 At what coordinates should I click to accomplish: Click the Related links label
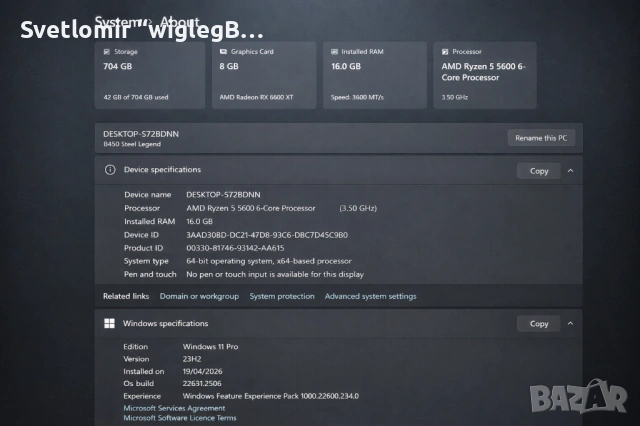point(126,296)
